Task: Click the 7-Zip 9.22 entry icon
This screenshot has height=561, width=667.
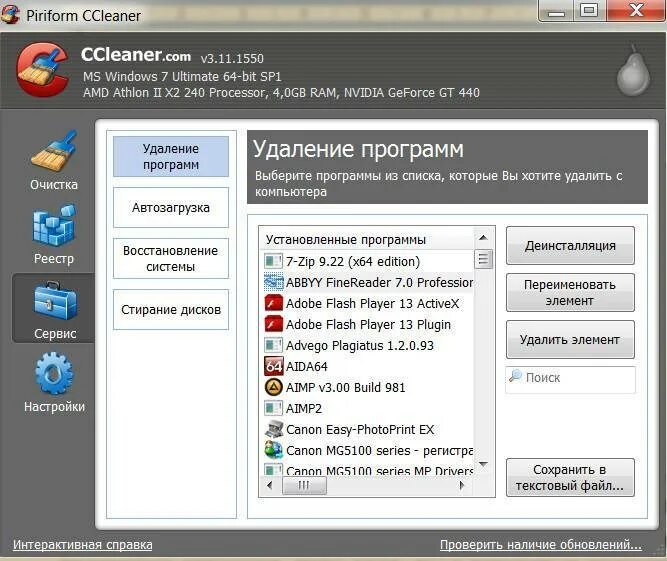Action: click(273, 261)
